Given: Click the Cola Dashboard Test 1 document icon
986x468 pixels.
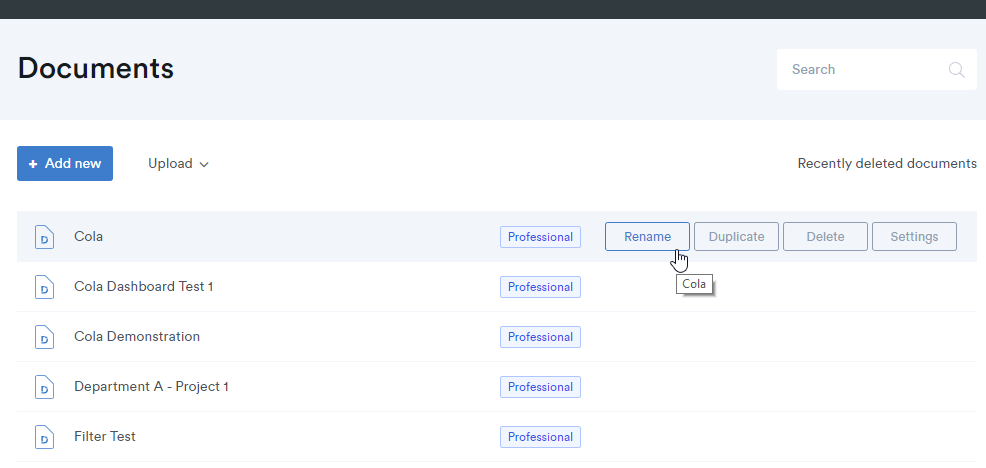Looking at the screenshot, I should point(44,287).
